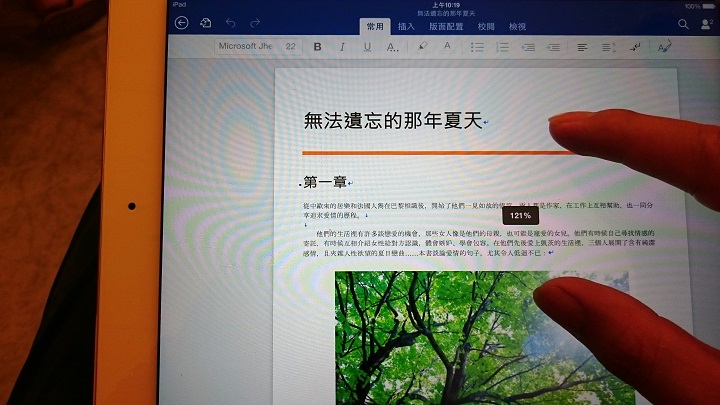720x405 pixels.
Task: Decrease paragraph indent
Action: pyautogui.click(x=528, y=47)
